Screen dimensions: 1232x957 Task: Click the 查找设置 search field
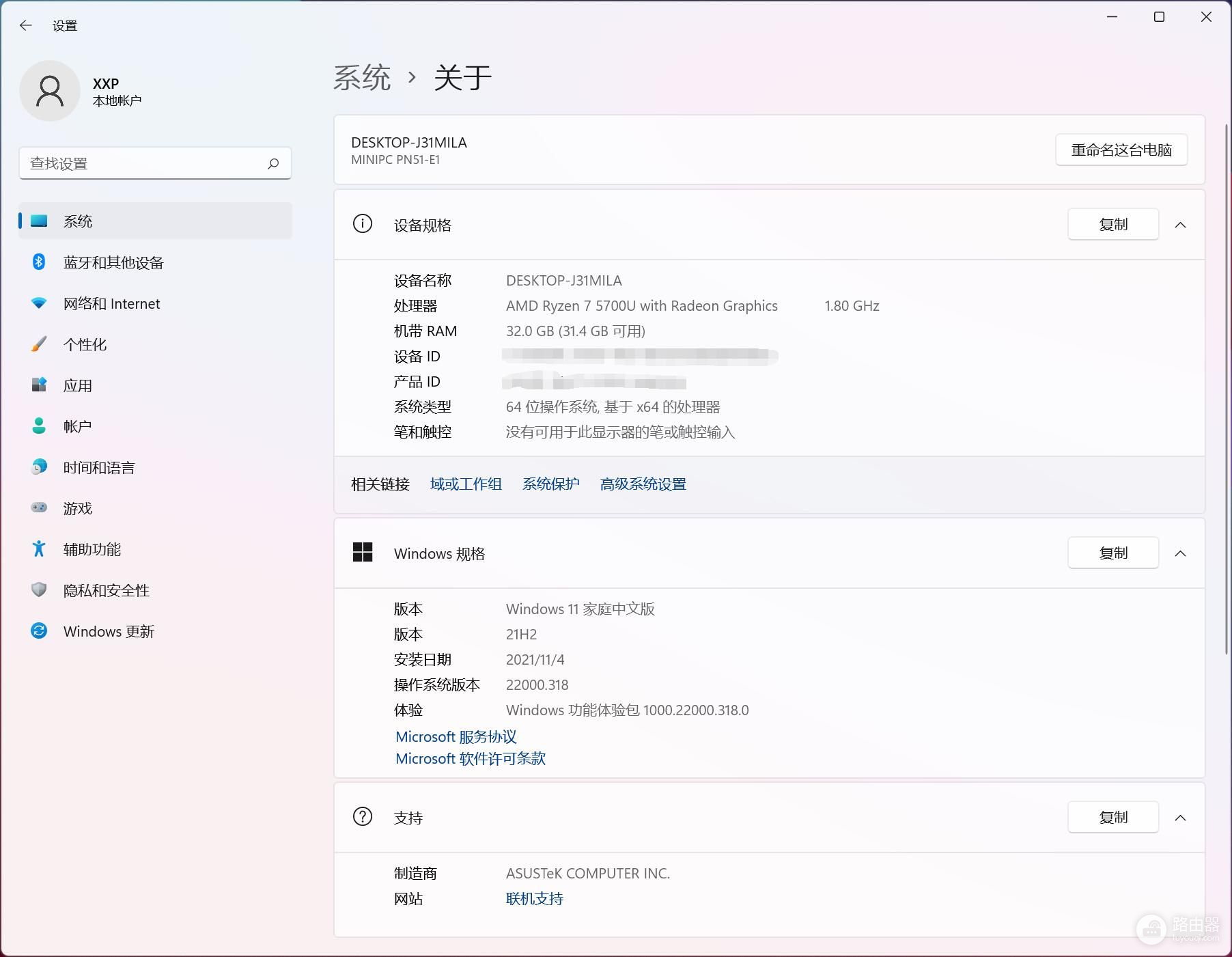coord(155,163)
